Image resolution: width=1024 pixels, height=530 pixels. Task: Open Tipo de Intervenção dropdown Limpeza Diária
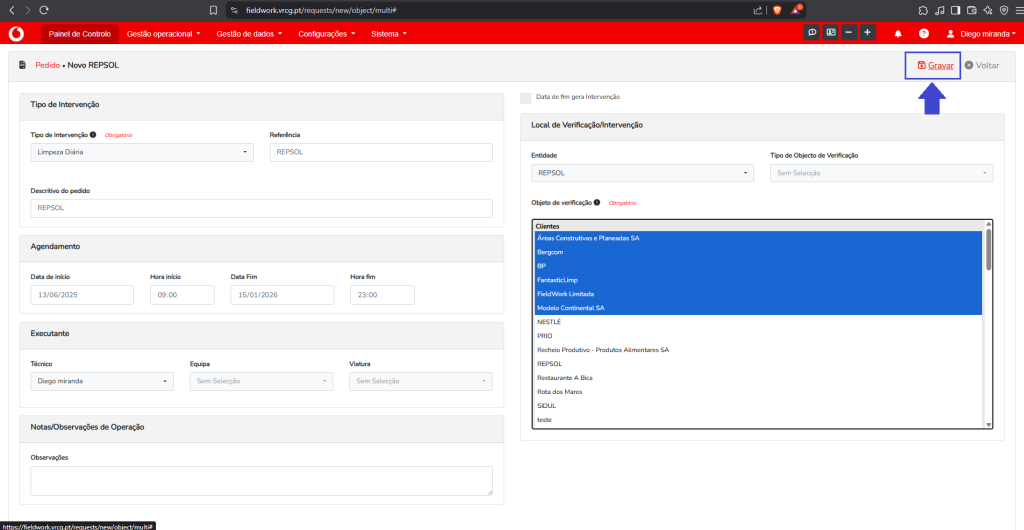[x=142, y=152]
